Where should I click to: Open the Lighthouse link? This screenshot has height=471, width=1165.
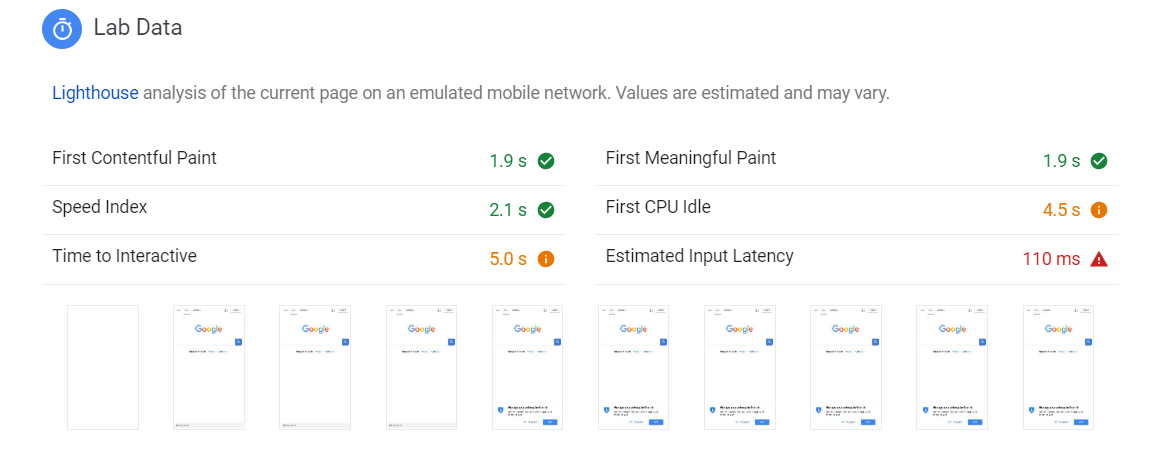tap(95, 94)
